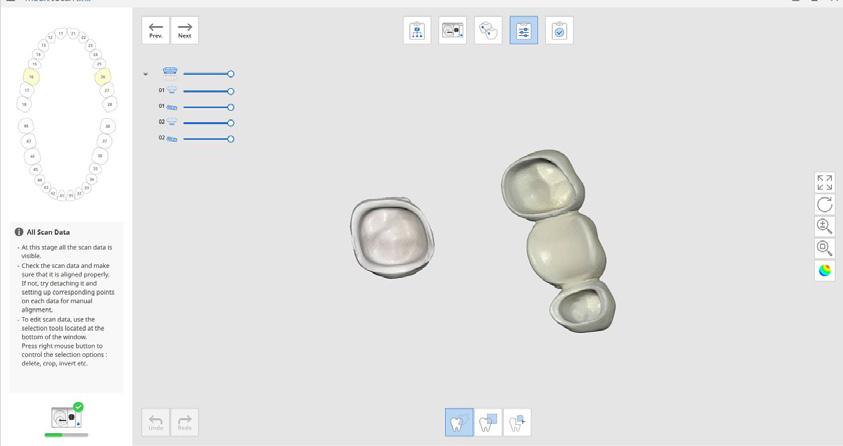Screen dimensions: 843x446
Task: Click the rotate view icon
Action: pyautogui.click(x=825, y=204)
